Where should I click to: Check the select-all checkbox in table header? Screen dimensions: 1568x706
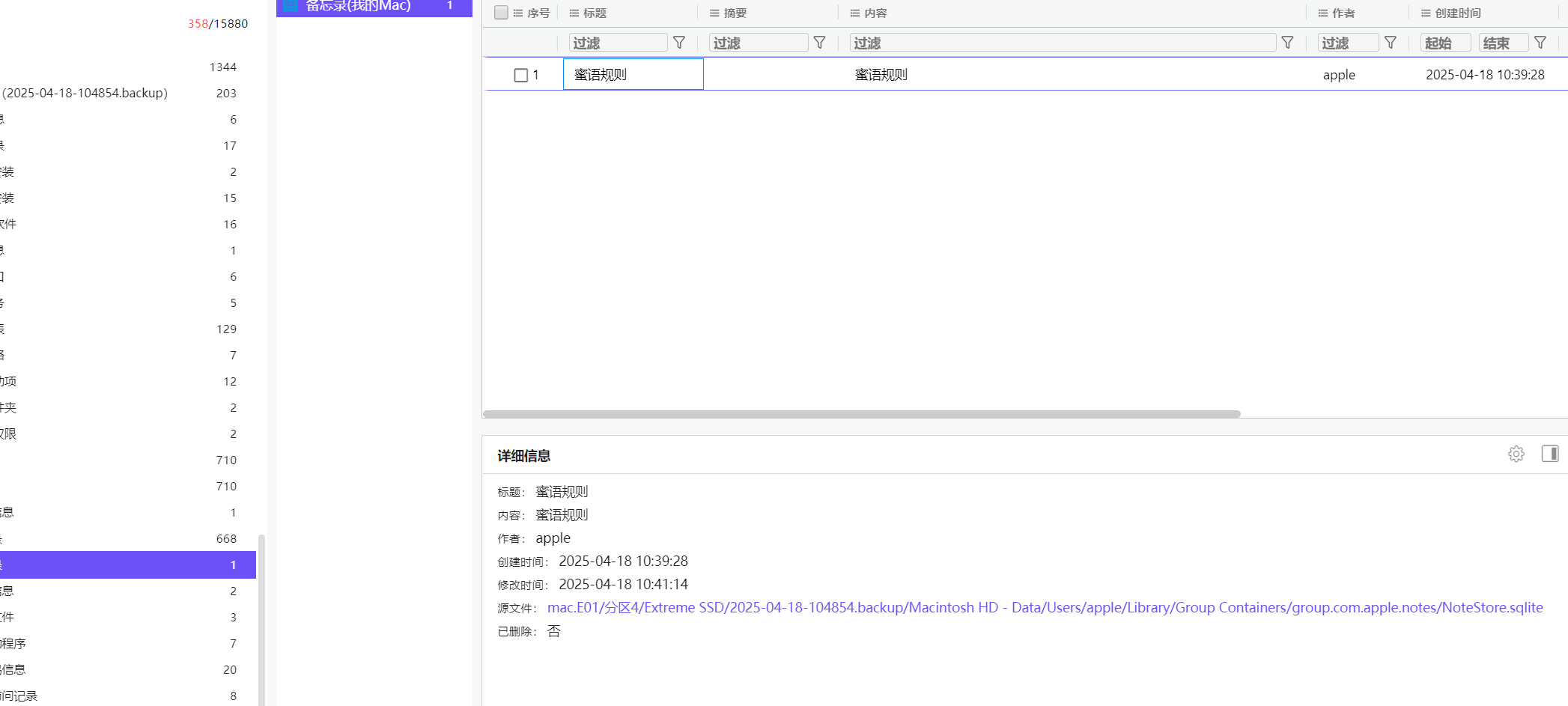click(500, 12)
